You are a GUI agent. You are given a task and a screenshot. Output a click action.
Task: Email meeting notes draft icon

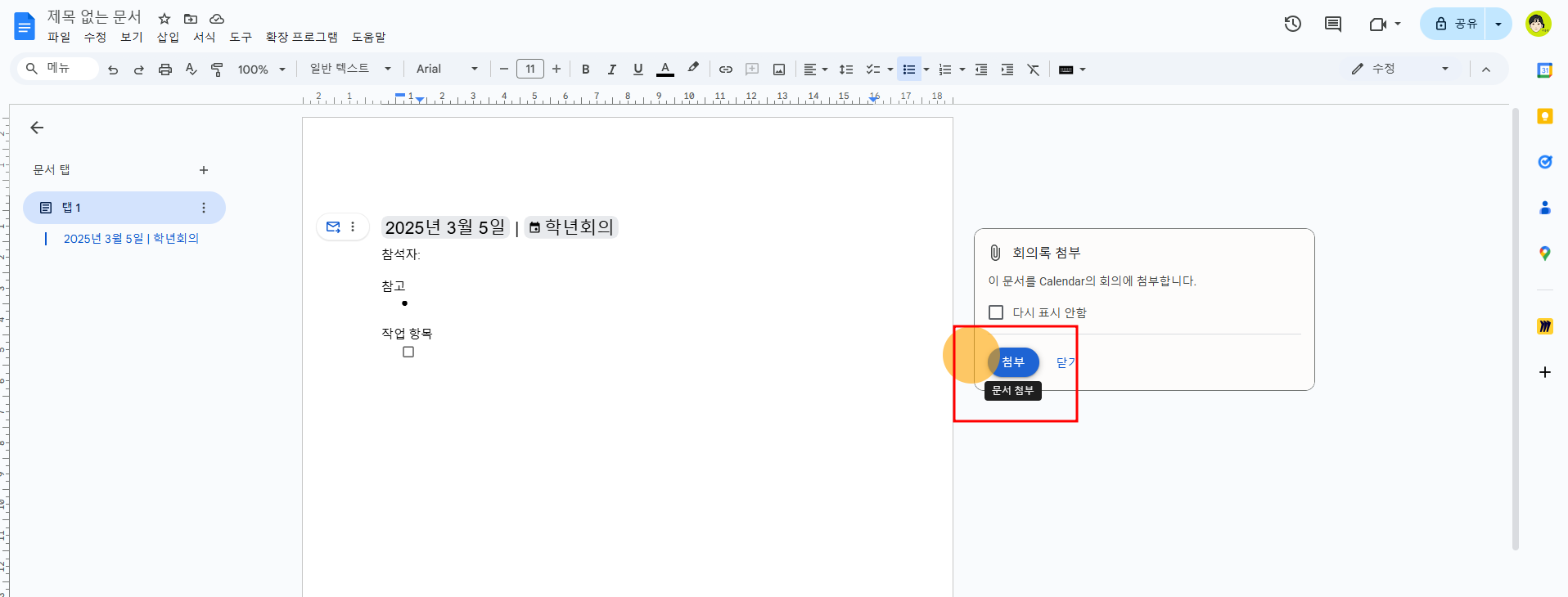click(x=333, y=227)
